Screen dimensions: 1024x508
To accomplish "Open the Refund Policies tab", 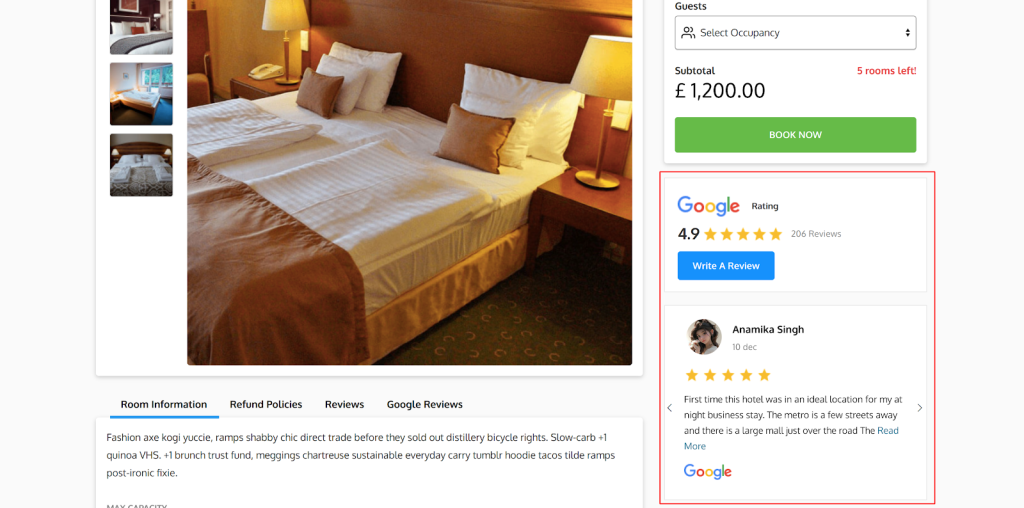I will pyautogui.click(x=266, y=405).
